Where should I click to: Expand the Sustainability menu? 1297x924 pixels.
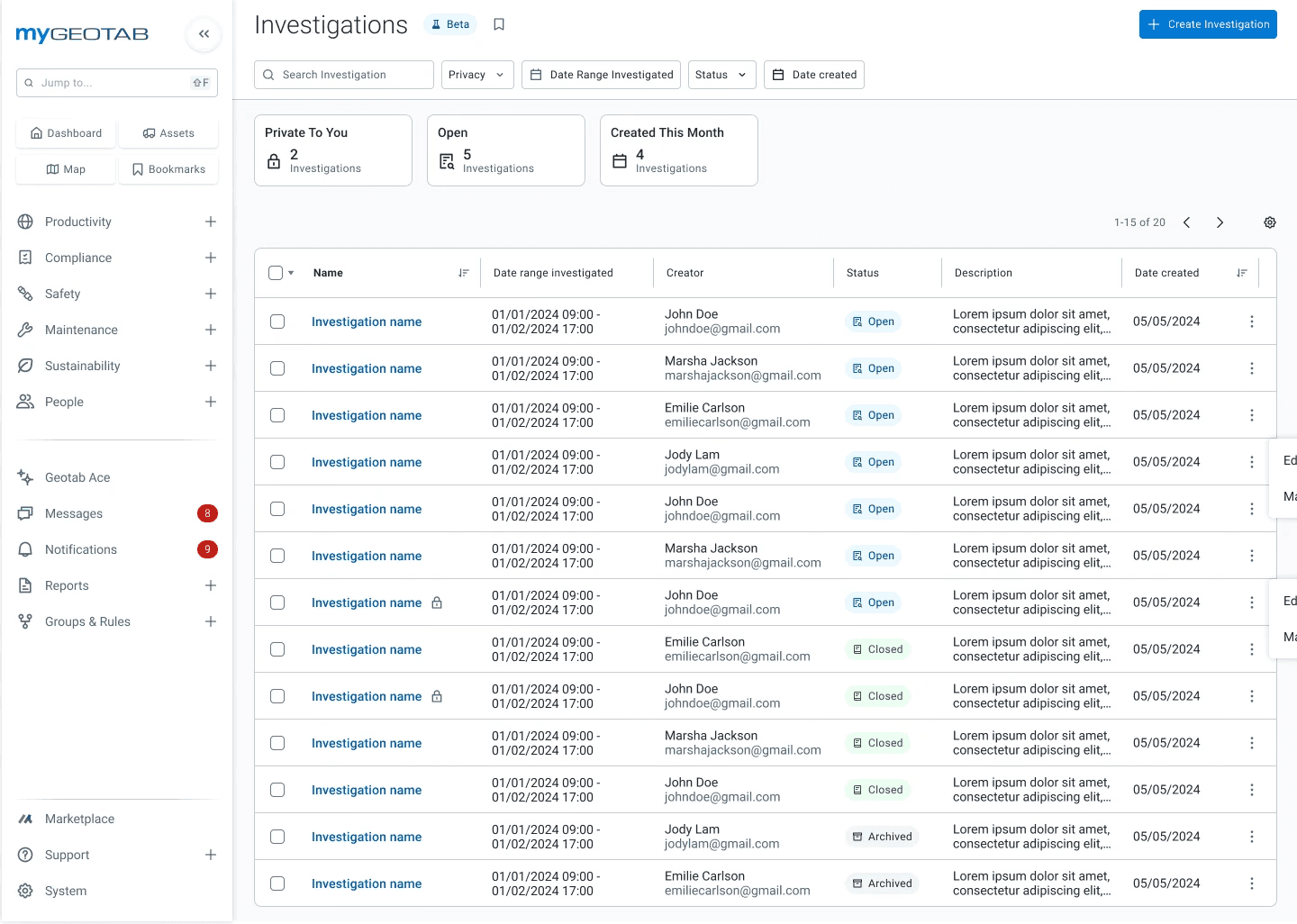pos(210,366)
